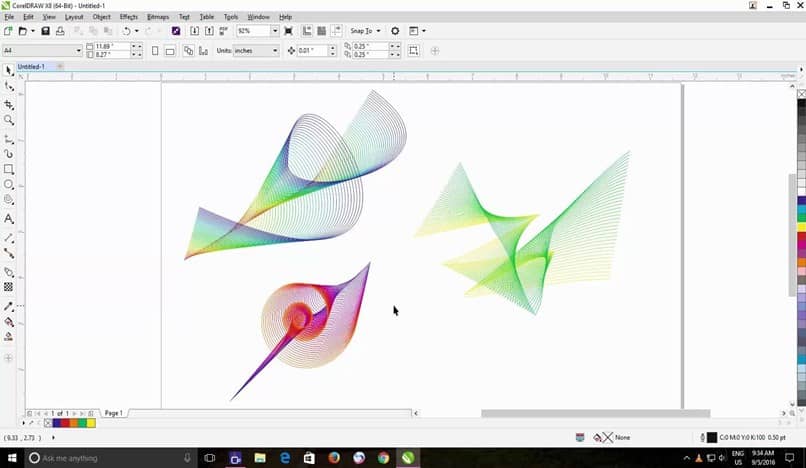Choose the Crop tool
806x468 pixels.
click(x=9, y=104)
